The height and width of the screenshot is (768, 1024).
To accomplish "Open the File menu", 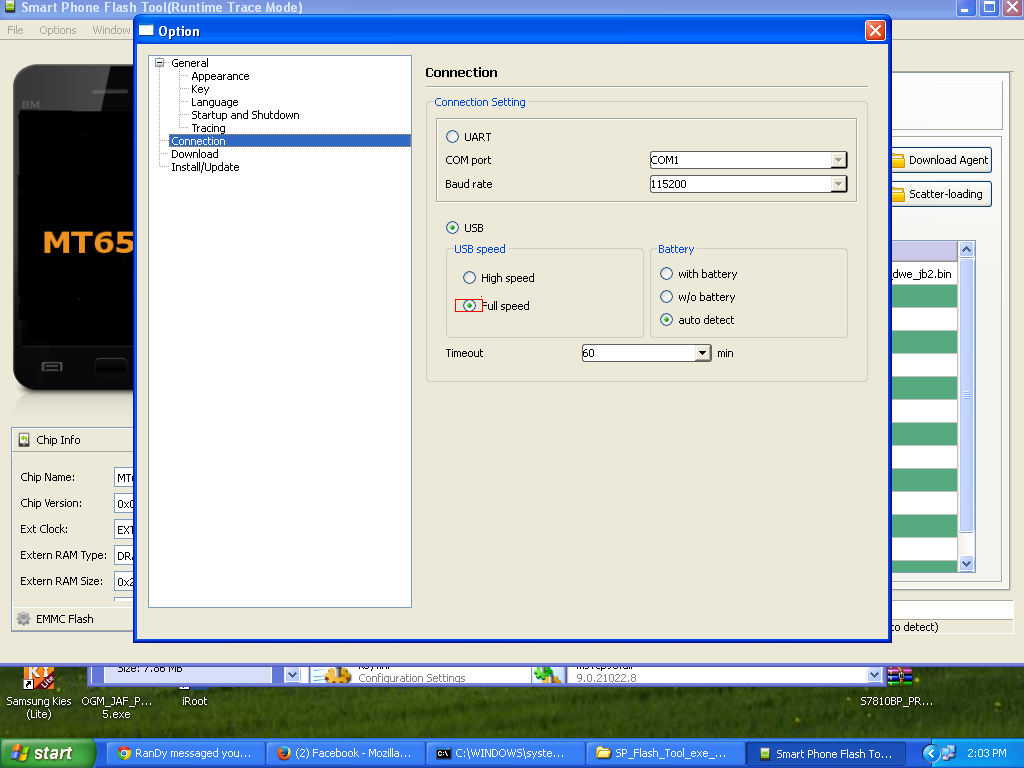I will [15, 30].
